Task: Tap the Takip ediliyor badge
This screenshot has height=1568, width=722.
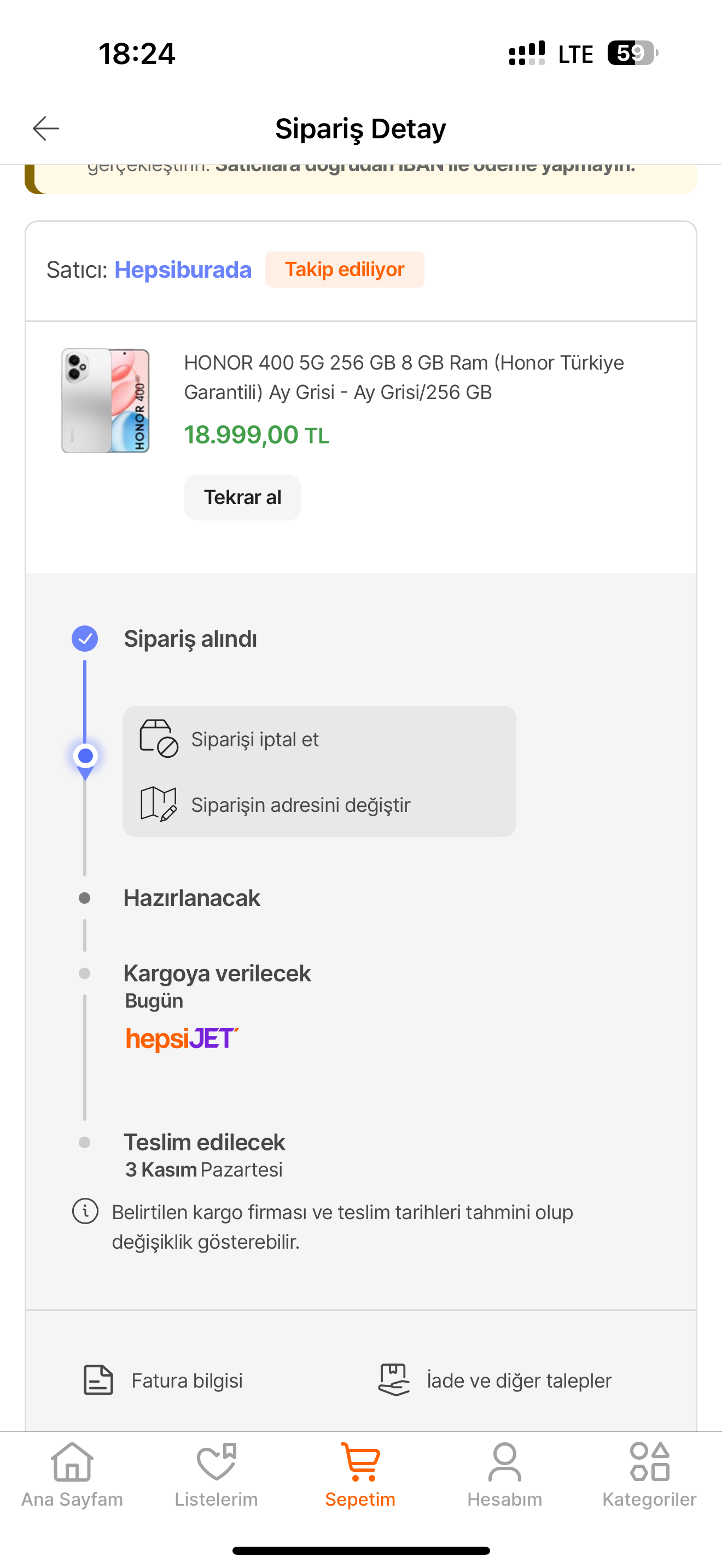Action: click(x=345, y=270)
